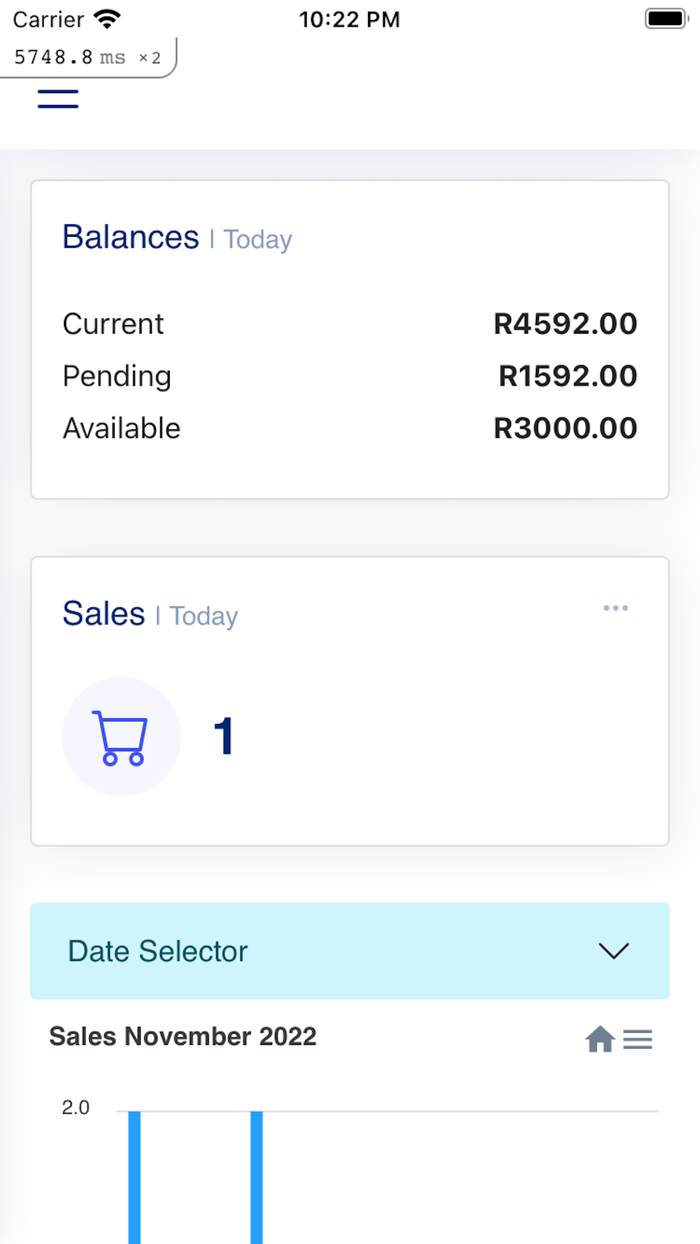
Task: Click the Today filter beside Sales
Action: click(203, 616)
